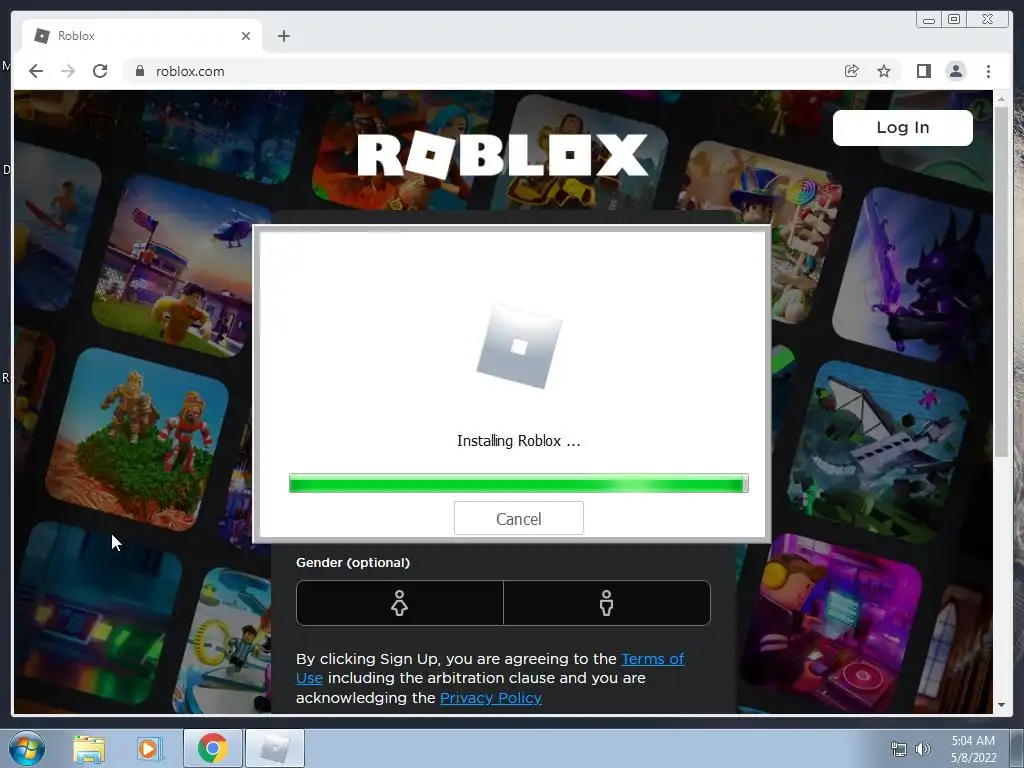Open a new tab with the plus button
Screen dimensions: 1024x768
click(x=283, y=36)
